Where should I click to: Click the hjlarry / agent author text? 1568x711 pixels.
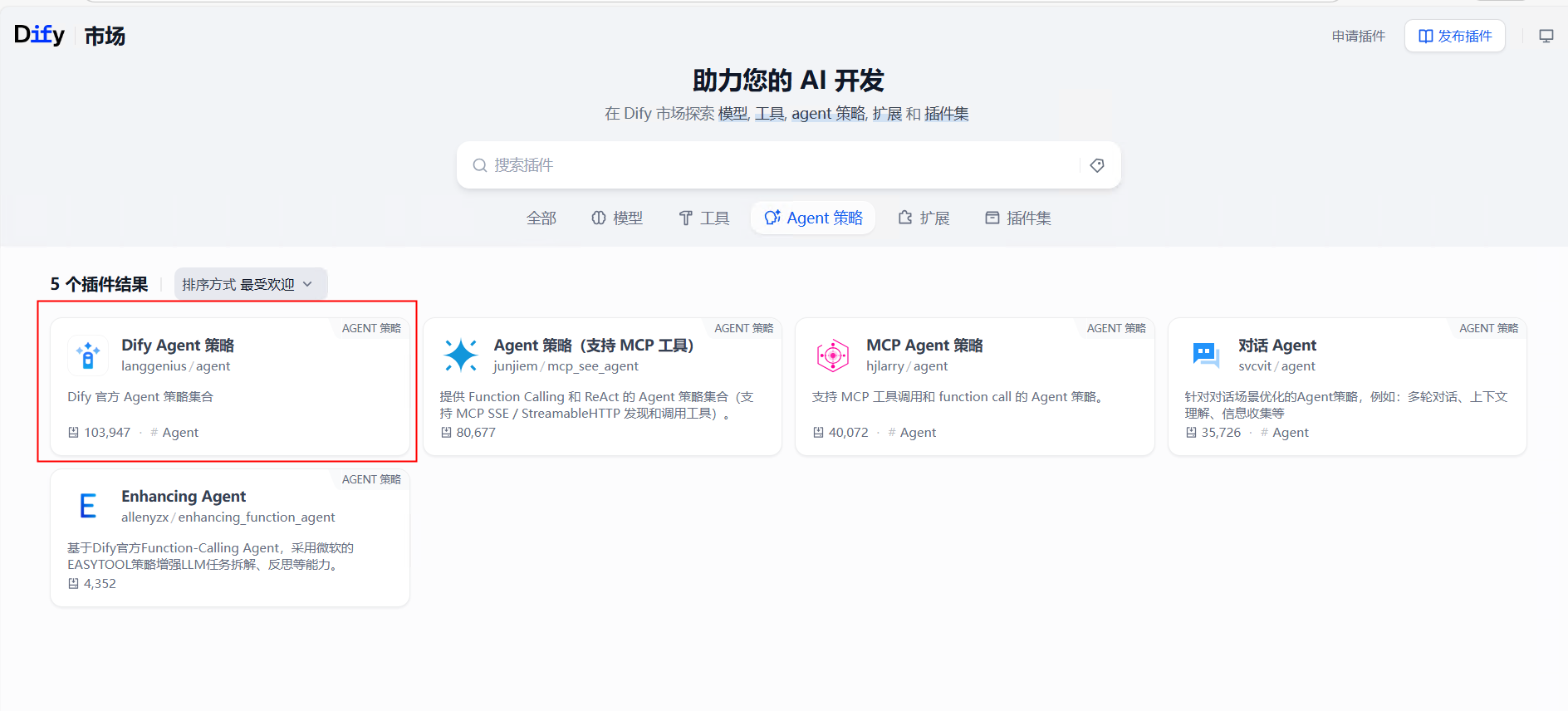tap(907, 366)
